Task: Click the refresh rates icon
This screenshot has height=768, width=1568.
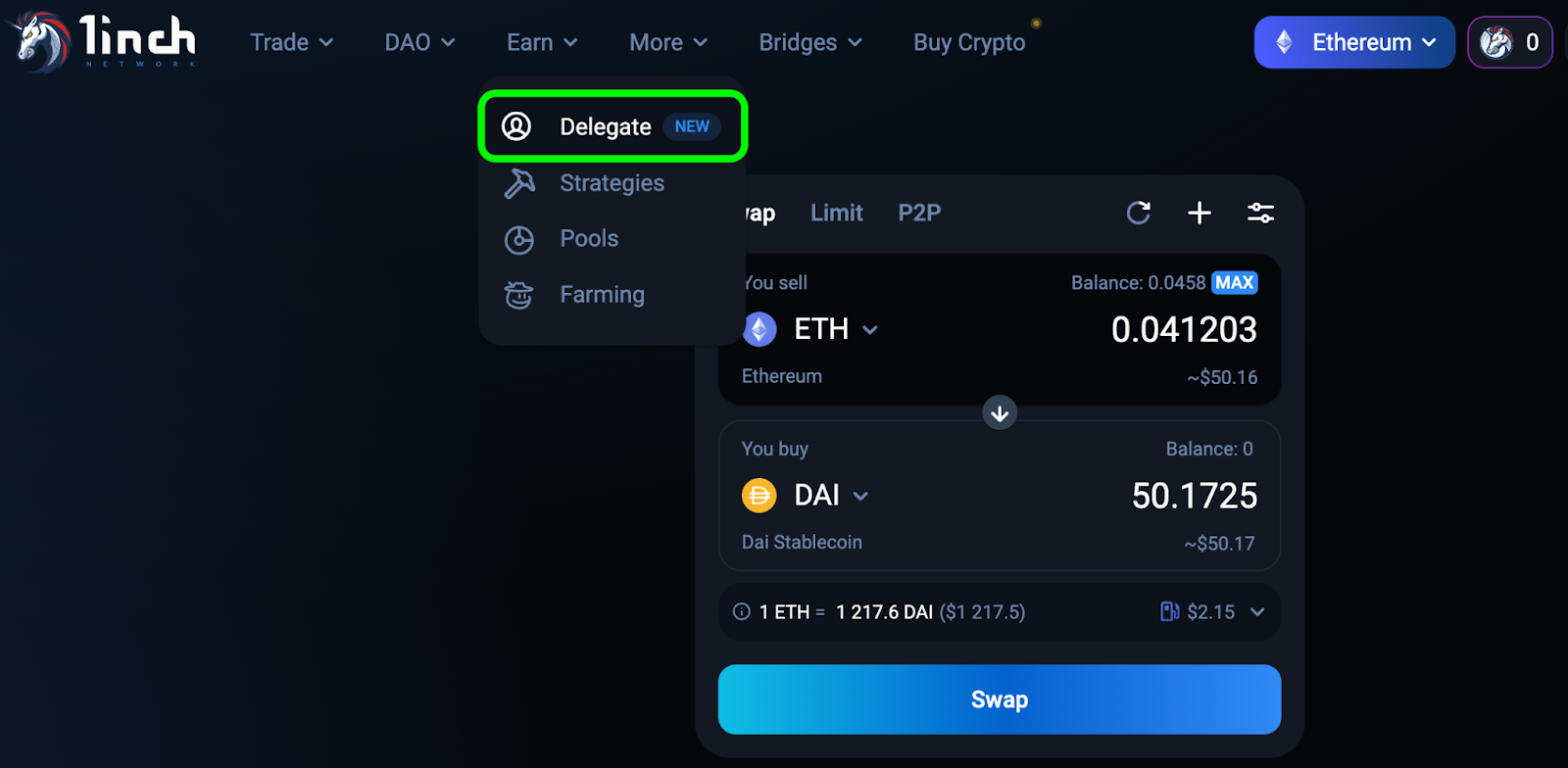Action: (1138, 213)
